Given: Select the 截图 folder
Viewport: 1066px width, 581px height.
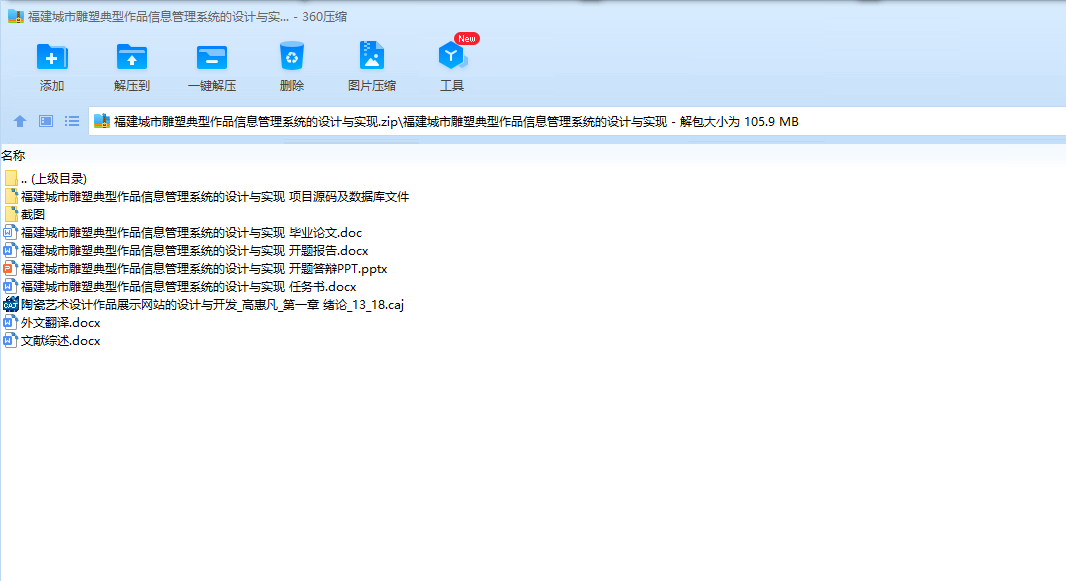Looking at the screenshot, I should click(x=33, y=215).
